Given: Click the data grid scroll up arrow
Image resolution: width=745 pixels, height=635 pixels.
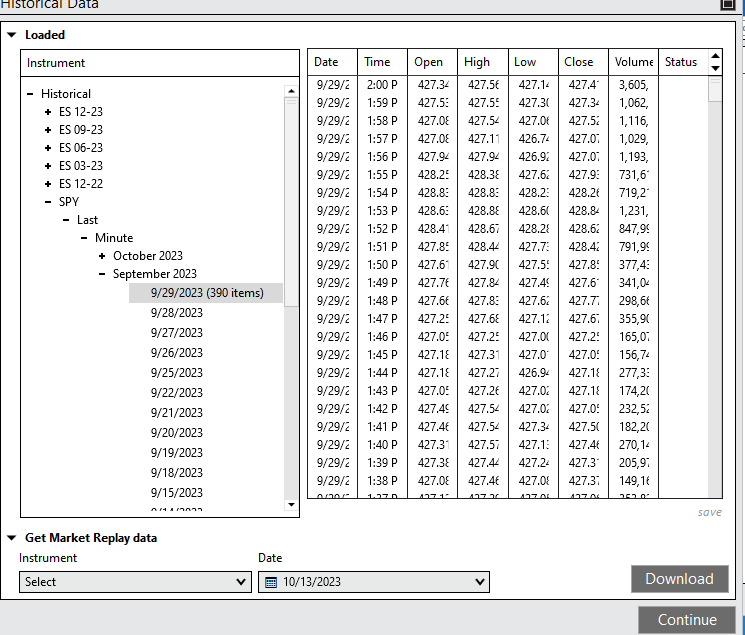Looking at the screenshot, I should [x=715, y=57].
